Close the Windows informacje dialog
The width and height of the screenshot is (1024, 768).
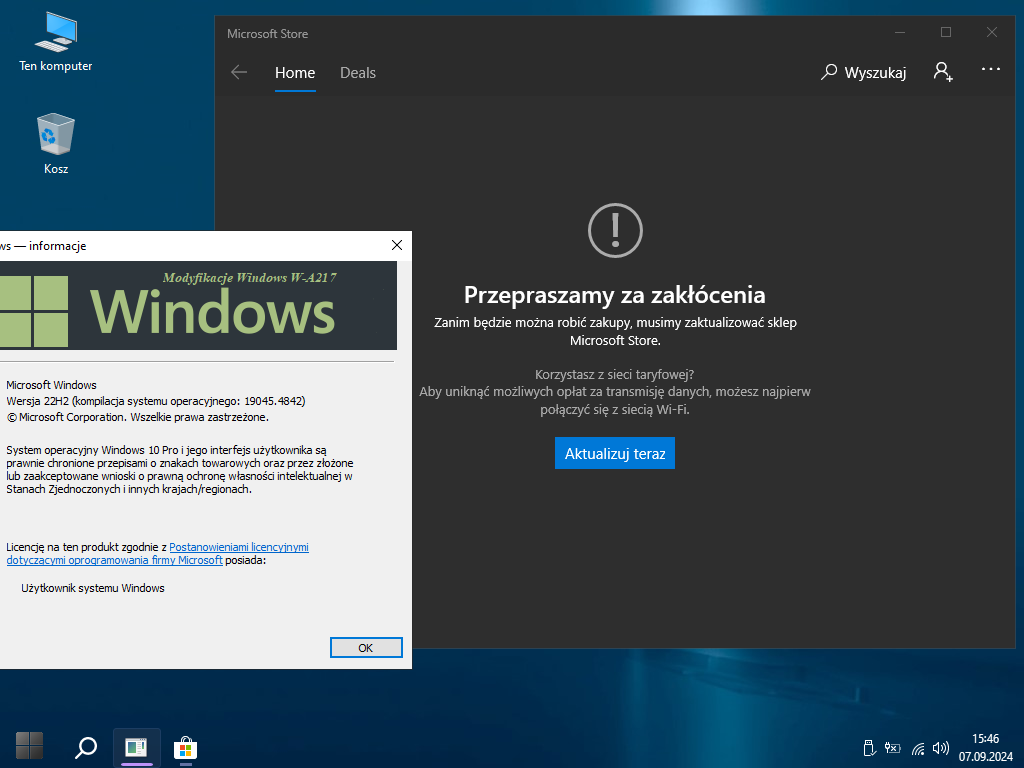click(397, 245)
